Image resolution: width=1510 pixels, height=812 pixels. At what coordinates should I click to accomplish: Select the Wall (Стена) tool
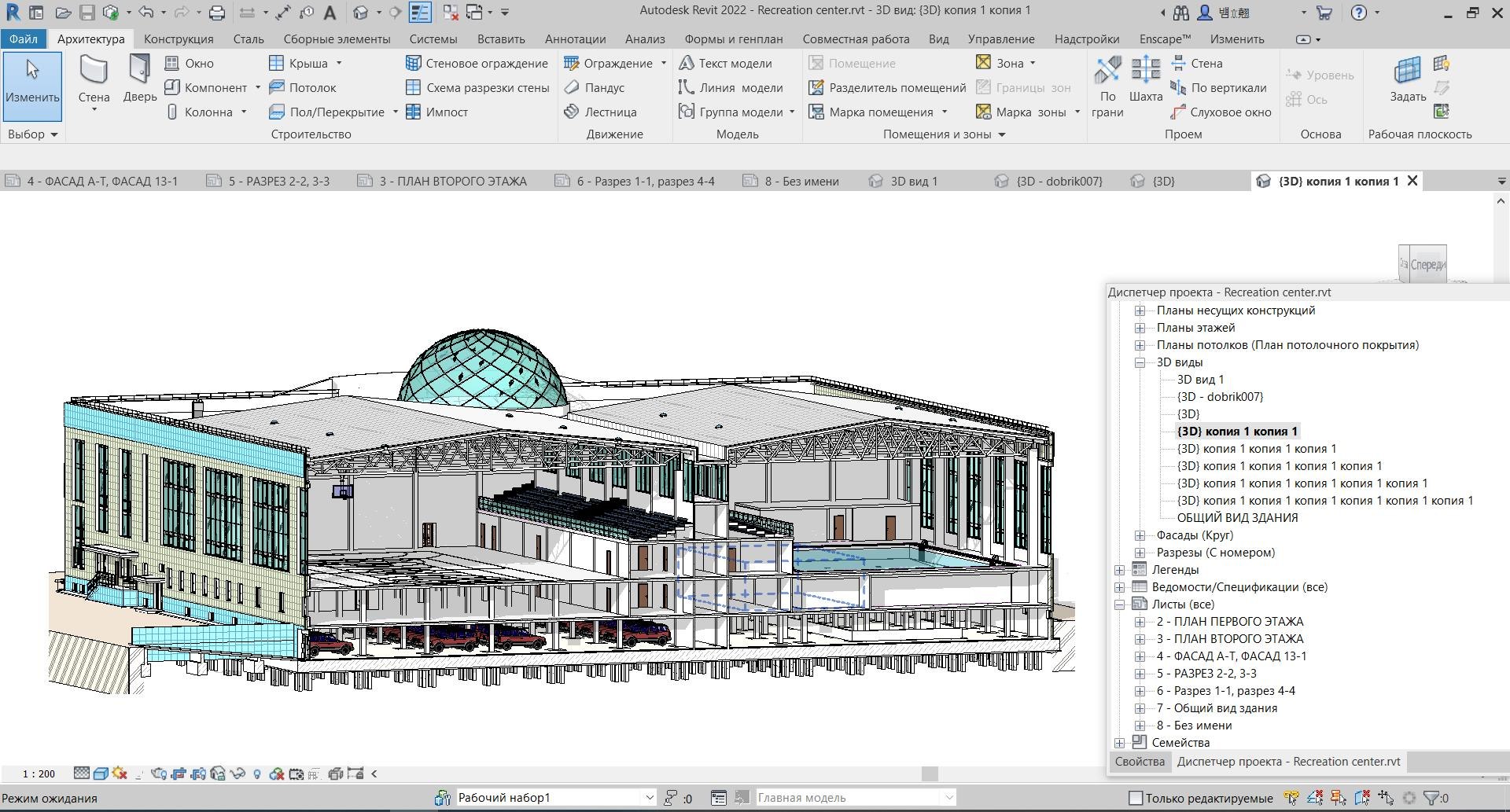coord(94,81)
